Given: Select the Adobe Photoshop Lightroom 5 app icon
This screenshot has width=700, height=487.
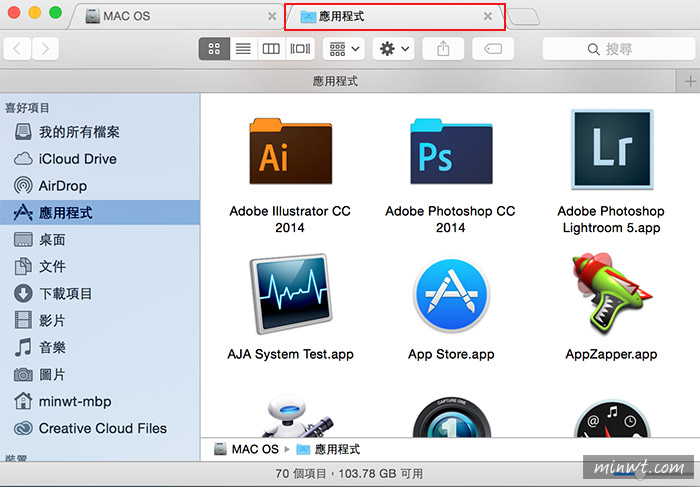Looking at the screenshot, I should (x=612, y=150).
